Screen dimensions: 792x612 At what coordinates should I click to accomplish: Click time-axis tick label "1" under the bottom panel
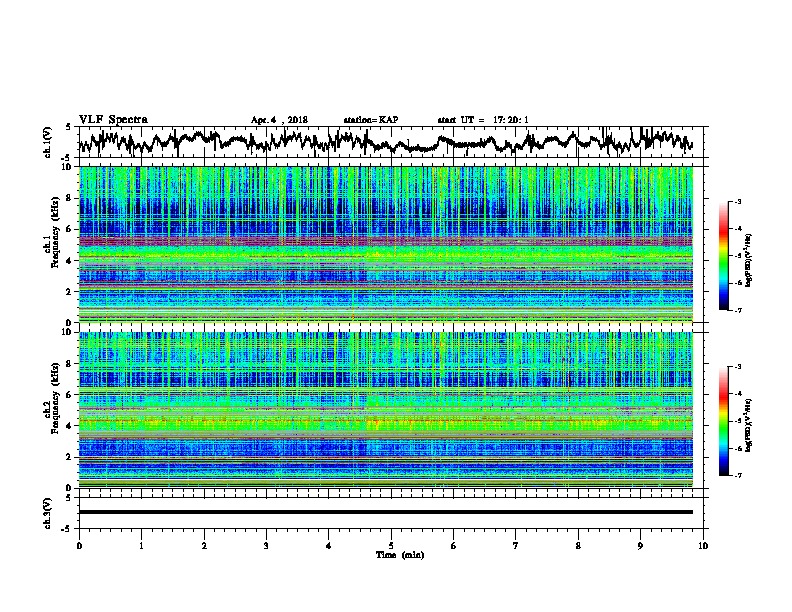pos(141,546)
